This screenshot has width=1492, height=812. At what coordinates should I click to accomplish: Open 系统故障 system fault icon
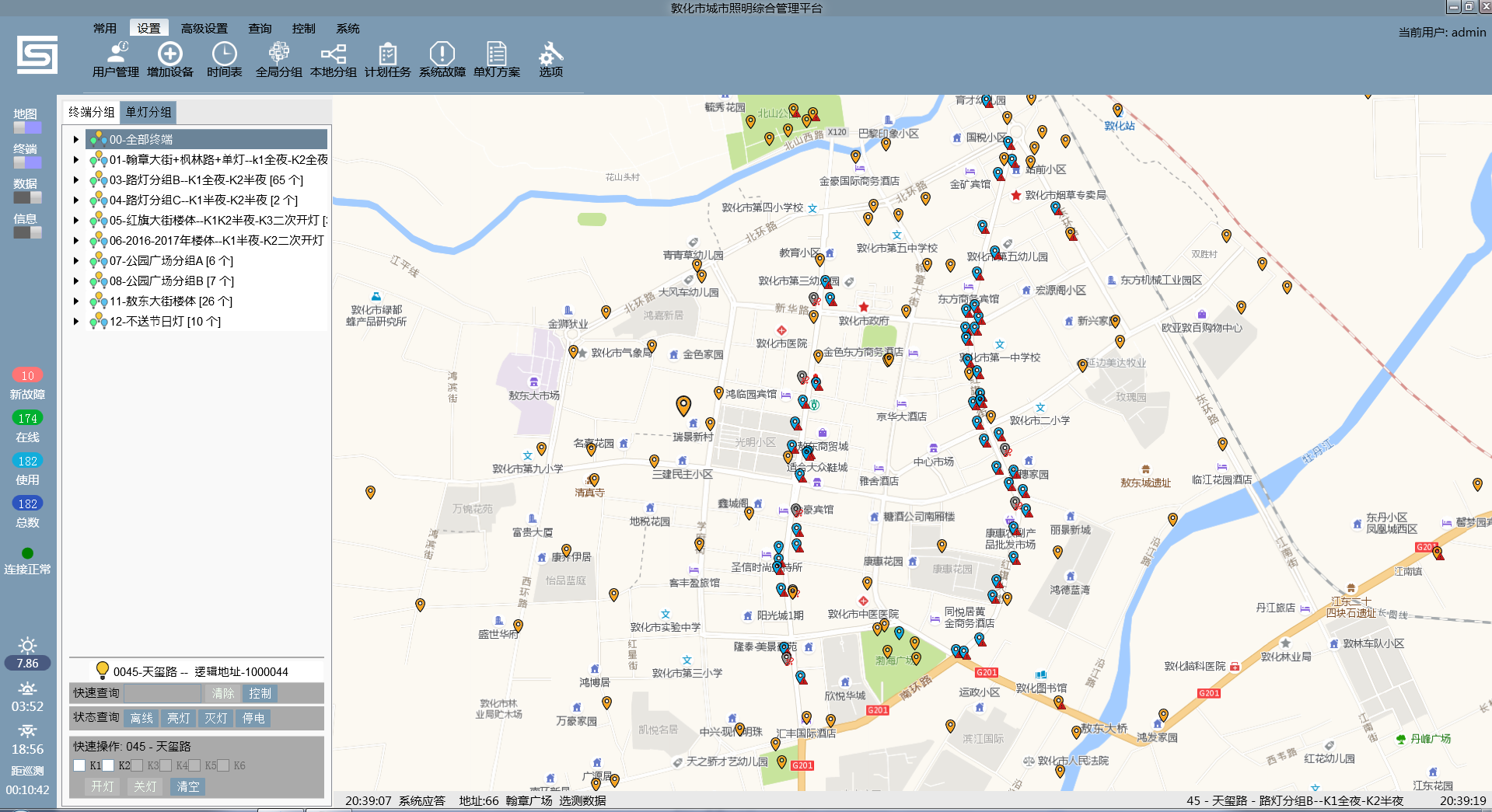click(x=442, y=59)
